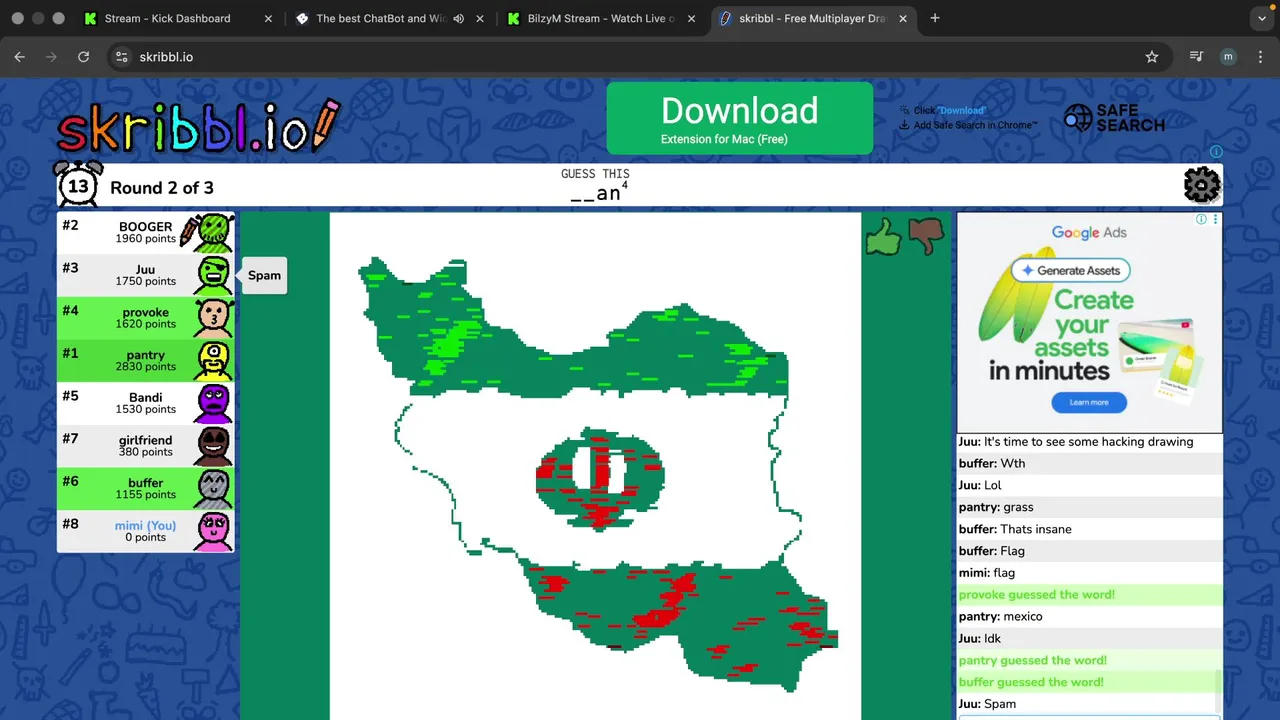Image resolution: width=1280 pixels, height=720 pixels.
Task: Open the site information icon in address bar
Action: (121, 57)
